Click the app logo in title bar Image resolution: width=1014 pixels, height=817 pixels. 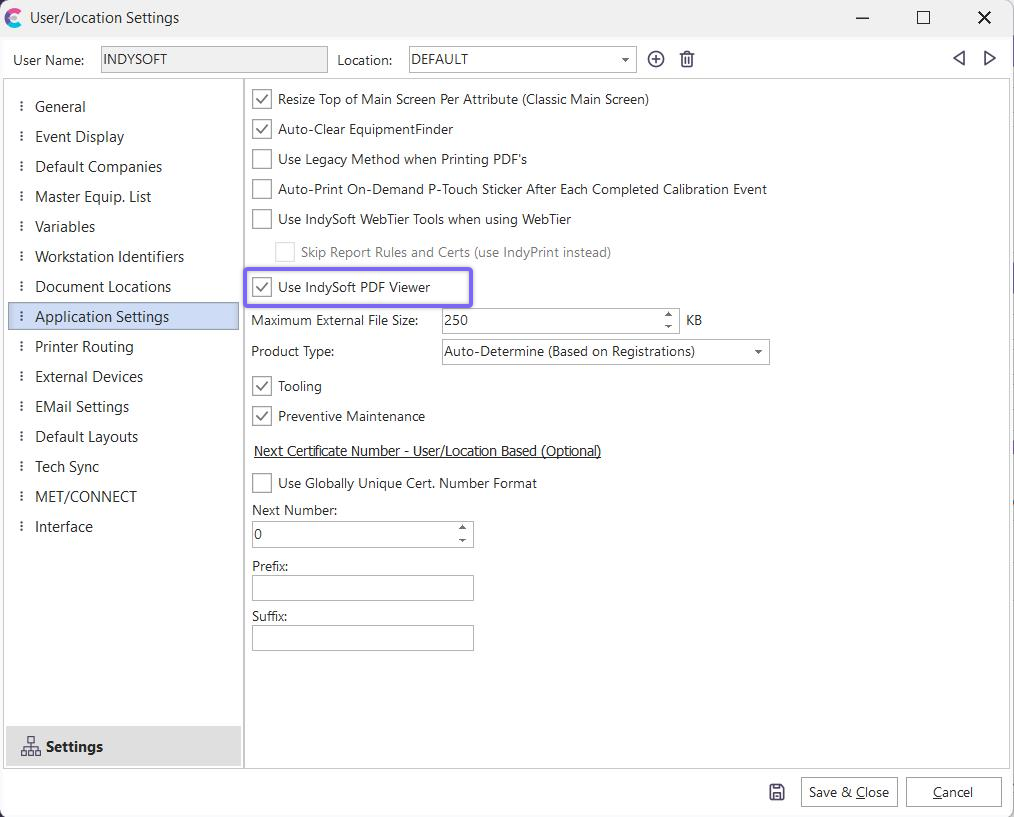tap(13, 17)
